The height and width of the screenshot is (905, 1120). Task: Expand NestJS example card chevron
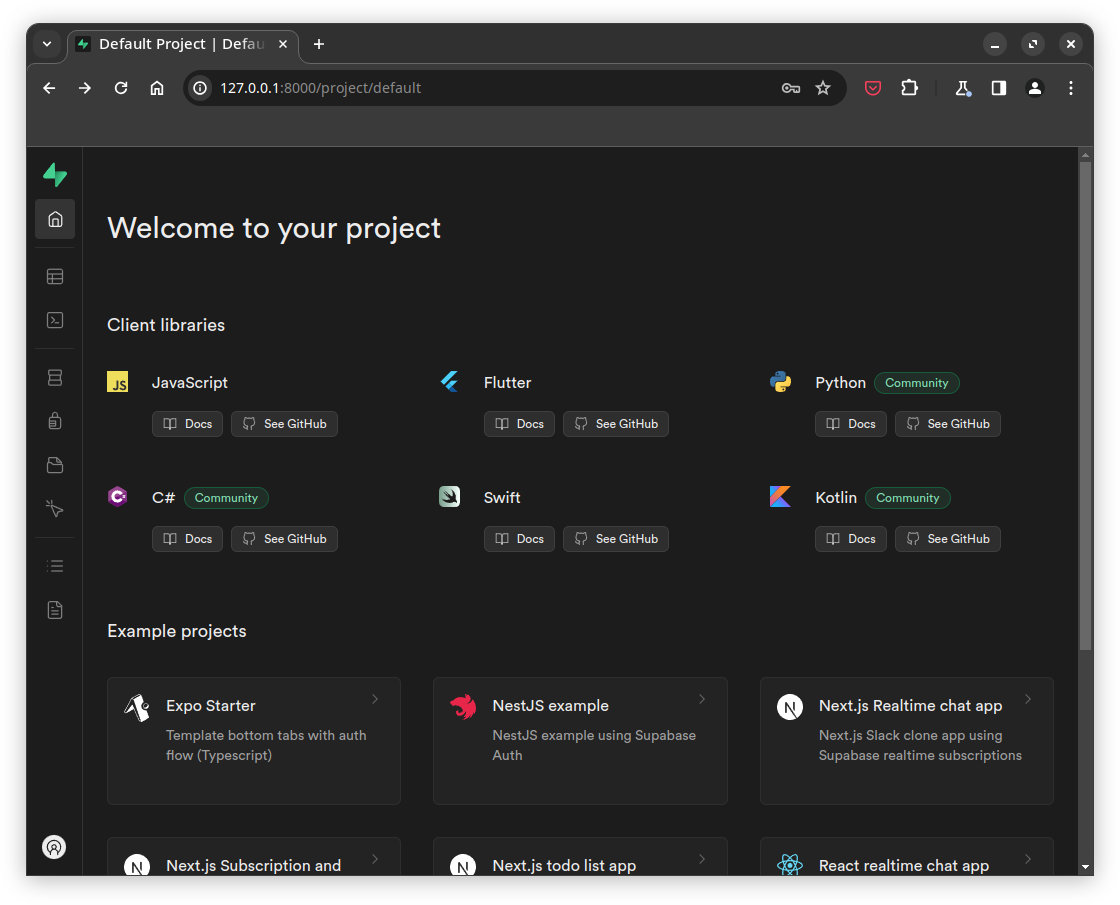click(702, 699)
